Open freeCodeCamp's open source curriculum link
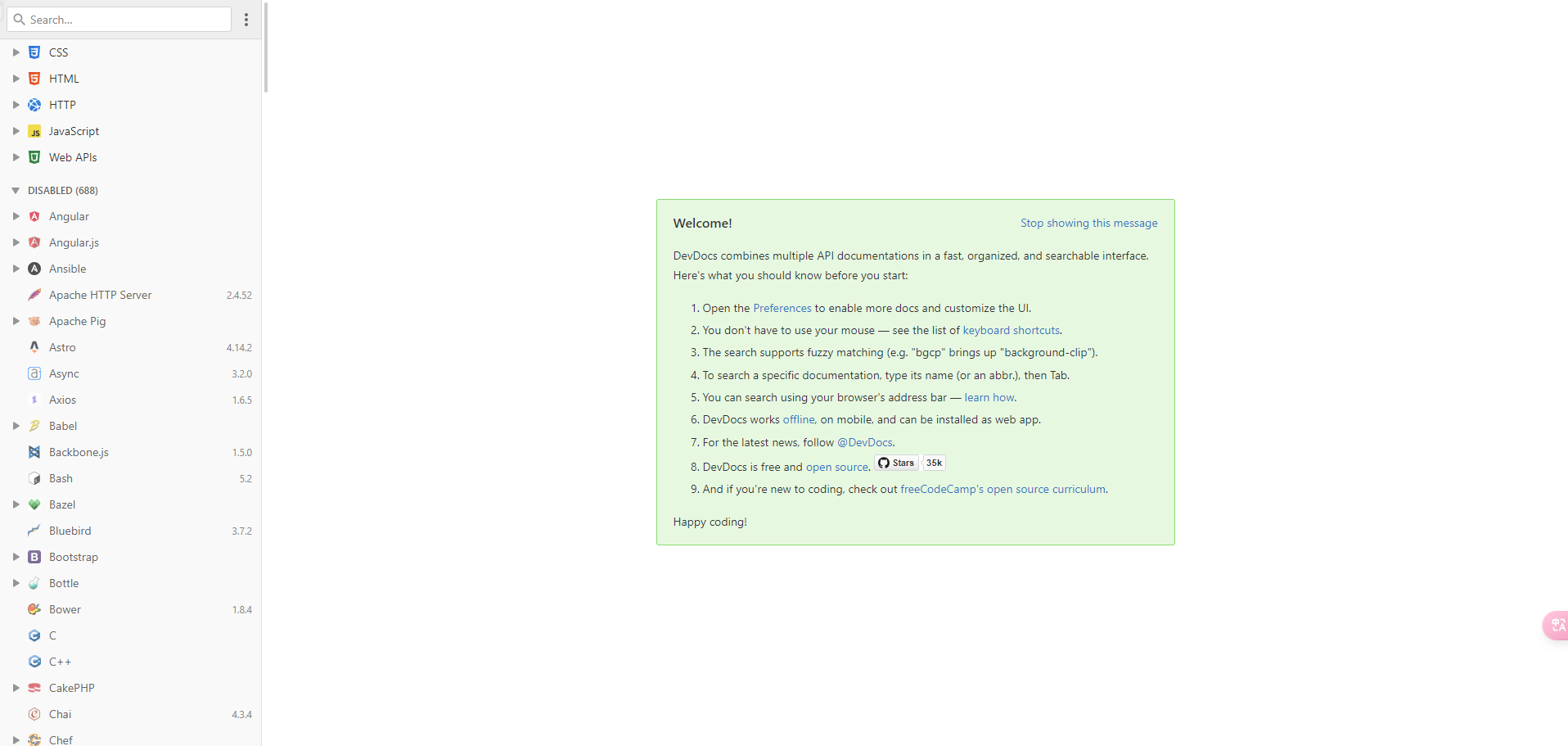 [x=1003, y=489]
